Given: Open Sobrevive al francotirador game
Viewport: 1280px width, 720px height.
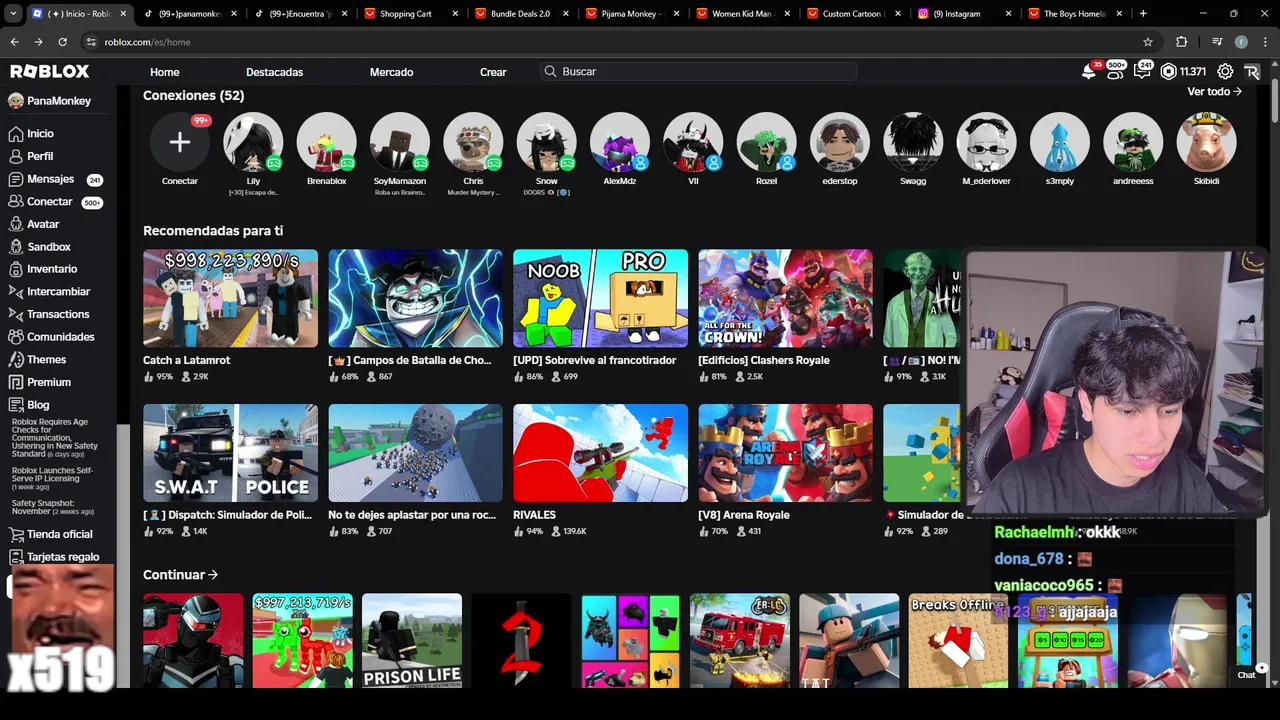Looking at the screenshot, I should tap(600, 298).
